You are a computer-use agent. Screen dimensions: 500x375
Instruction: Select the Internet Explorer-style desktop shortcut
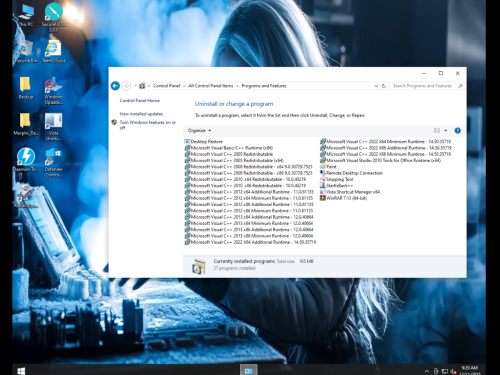(53, 52)
